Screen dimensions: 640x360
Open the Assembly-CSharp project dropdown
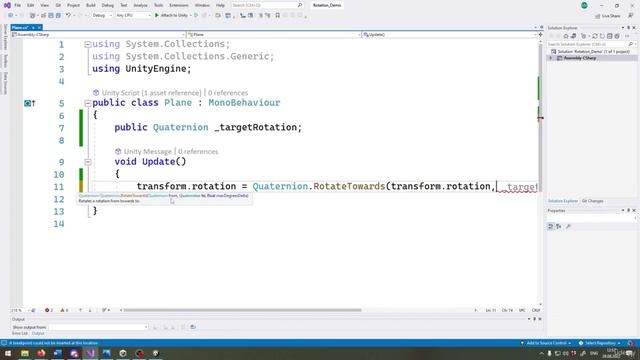(98, 35)
